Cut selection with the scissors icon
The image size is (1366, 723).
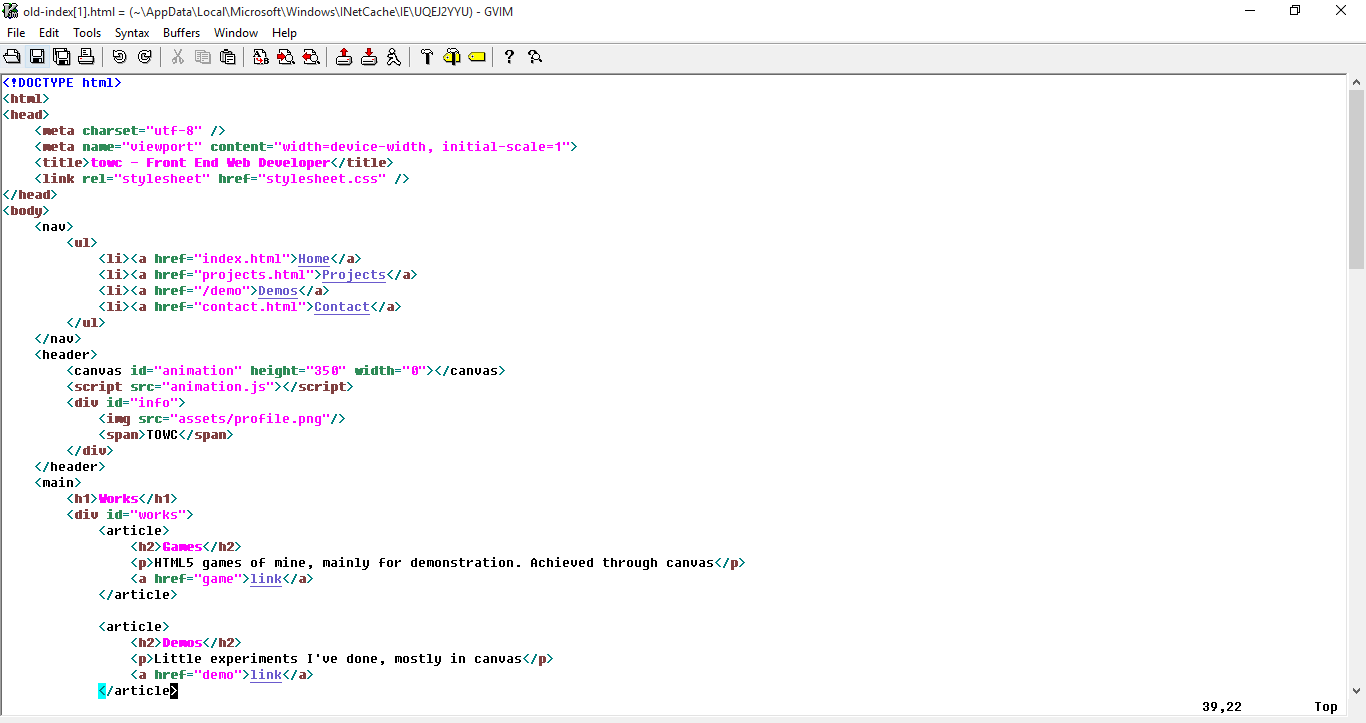(178, 57)
